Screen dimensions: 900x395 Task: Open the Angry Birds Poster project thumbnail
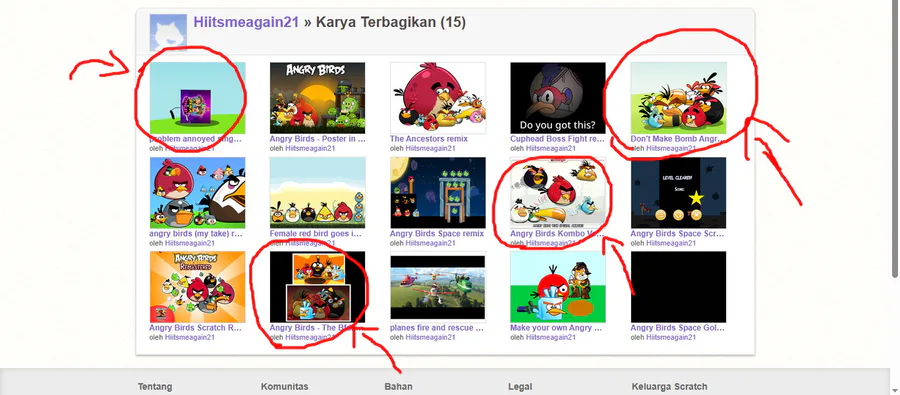tap(317, 98)
